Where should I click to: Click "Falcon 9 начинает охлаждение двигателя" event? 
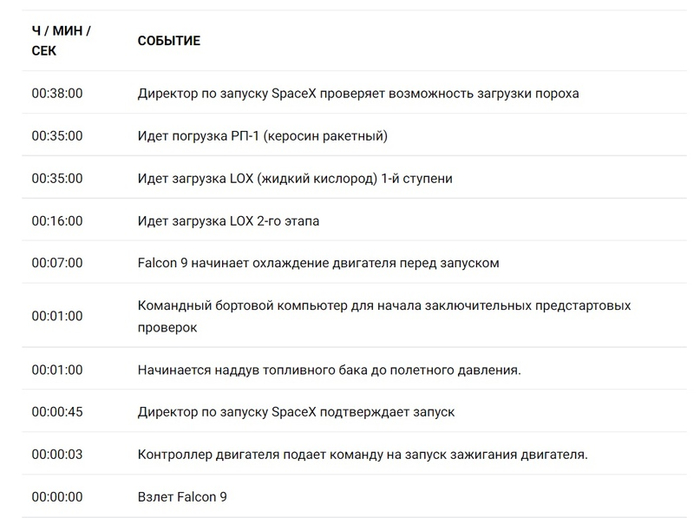click(318, 263)
